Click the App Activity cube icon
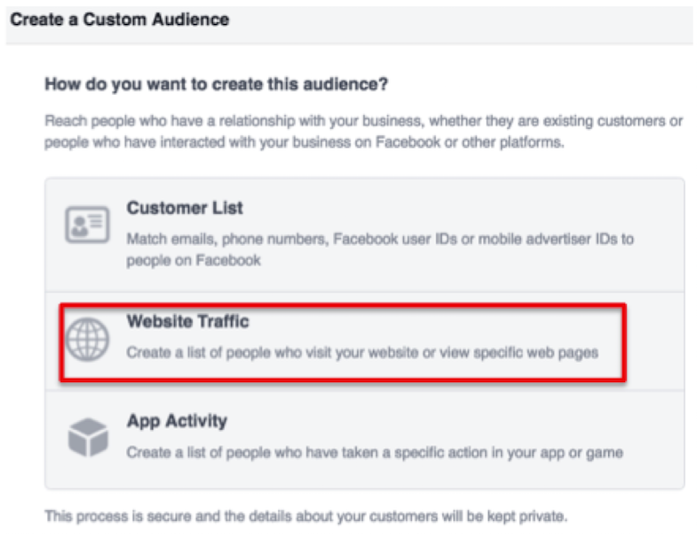Image resolution: width=700 pixels, height=537 pixels. pyautogui.click(x=88, y=437)
